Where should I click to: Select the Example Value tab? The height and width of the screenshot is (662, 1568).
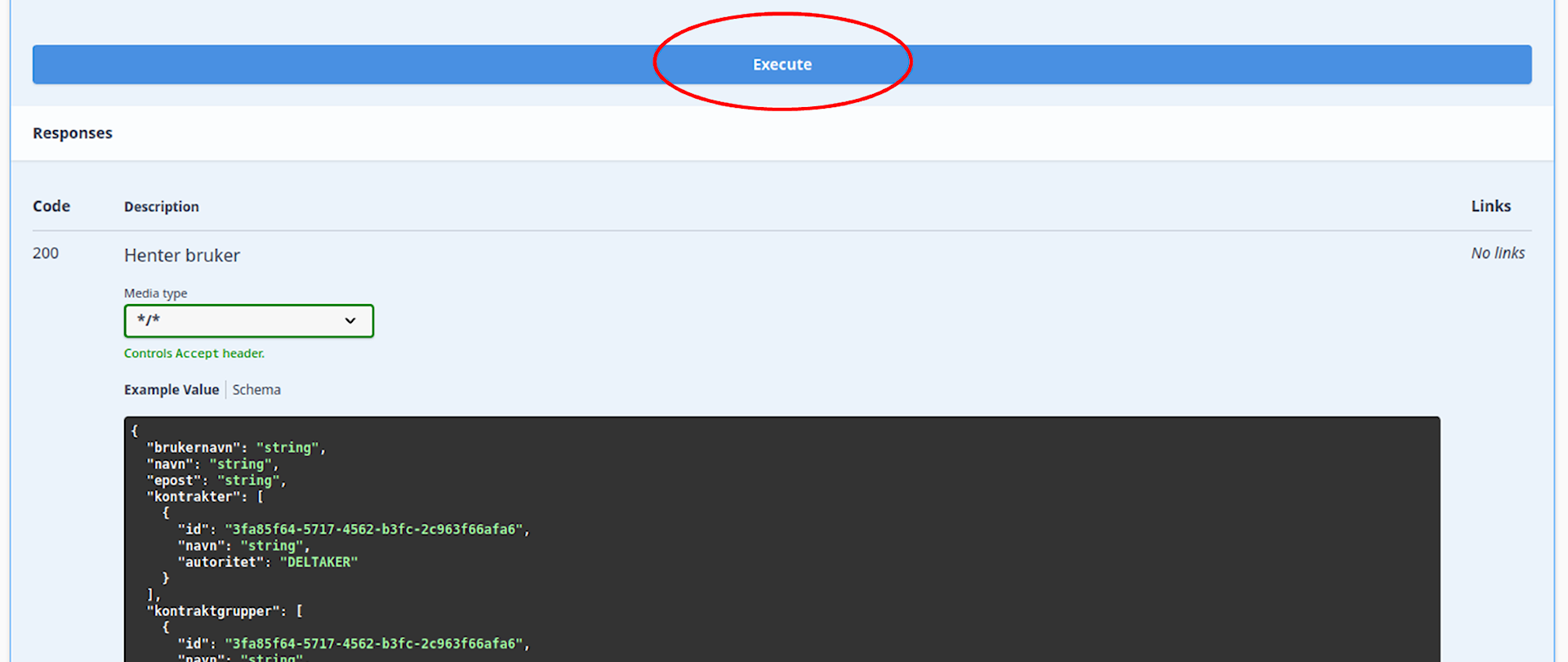(171, 390)
